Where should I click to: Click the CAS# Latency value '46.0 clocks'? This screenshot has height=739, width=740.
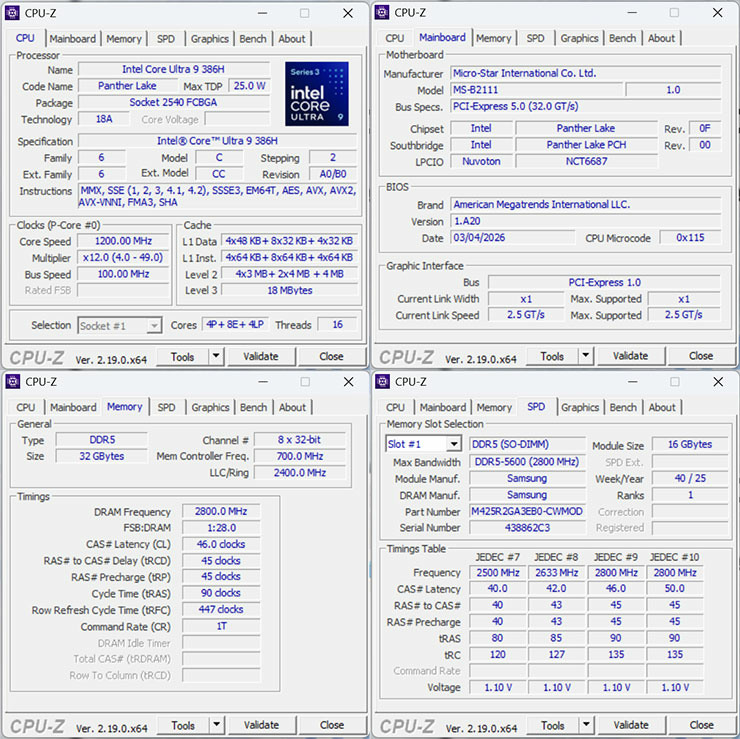point(221,545)
